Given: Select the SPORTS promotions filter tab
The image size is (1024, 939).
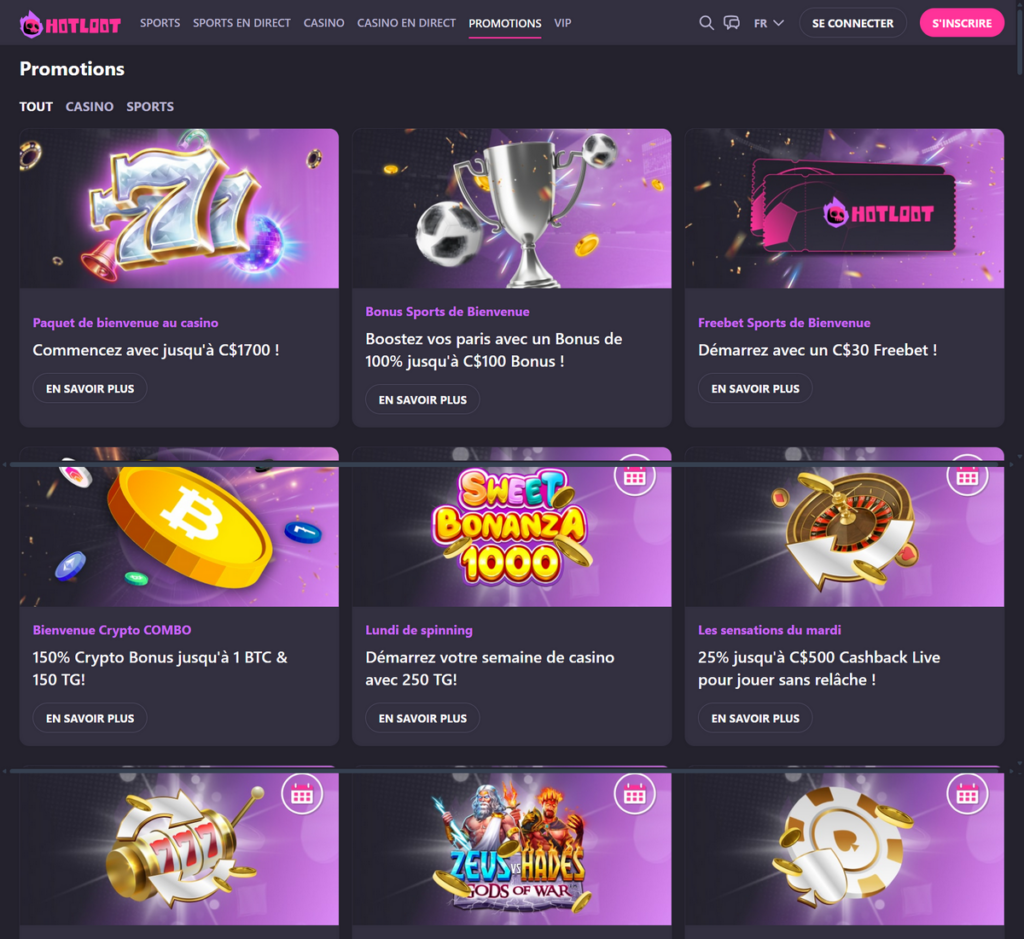Looking at the screenshot, I should coord(150,106).
